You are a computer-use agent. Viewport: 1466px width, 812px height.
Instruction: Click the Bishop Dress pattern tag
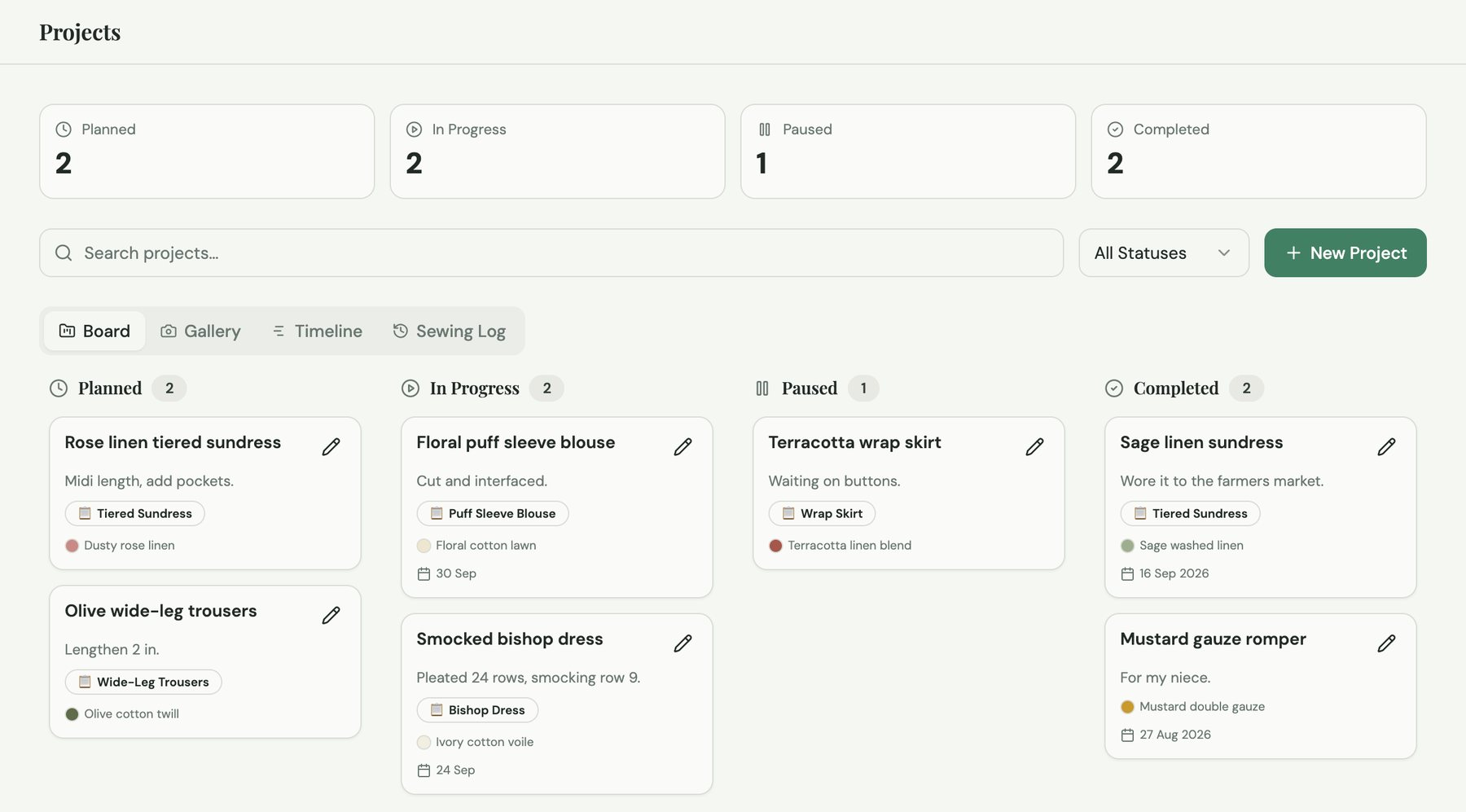(477, 710)
